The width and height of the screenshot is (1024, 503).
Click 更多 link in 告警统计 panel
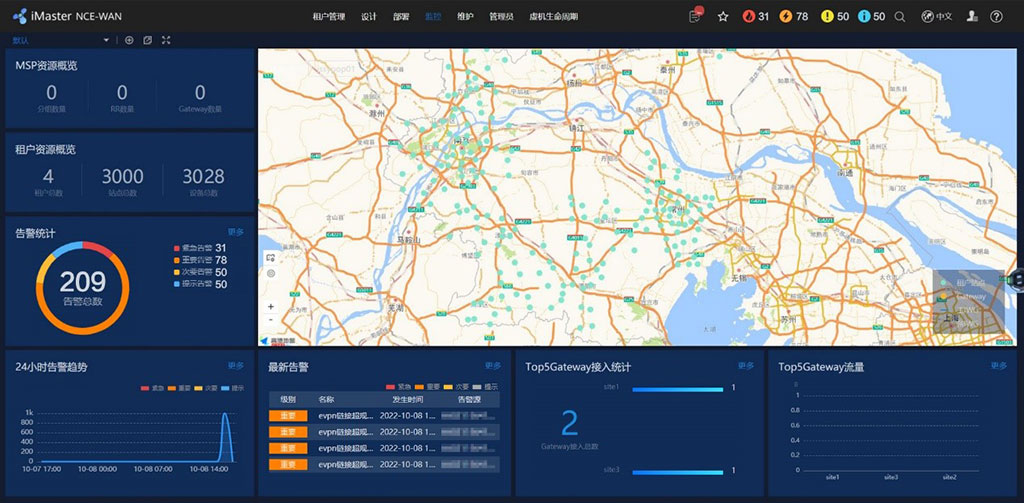[235, 232]
